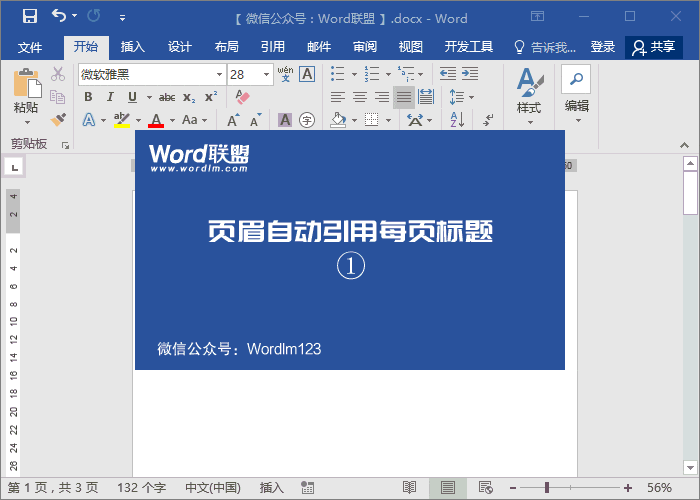
Task: Switch to the 布局 ribbon tab
Action: (226, 47)
